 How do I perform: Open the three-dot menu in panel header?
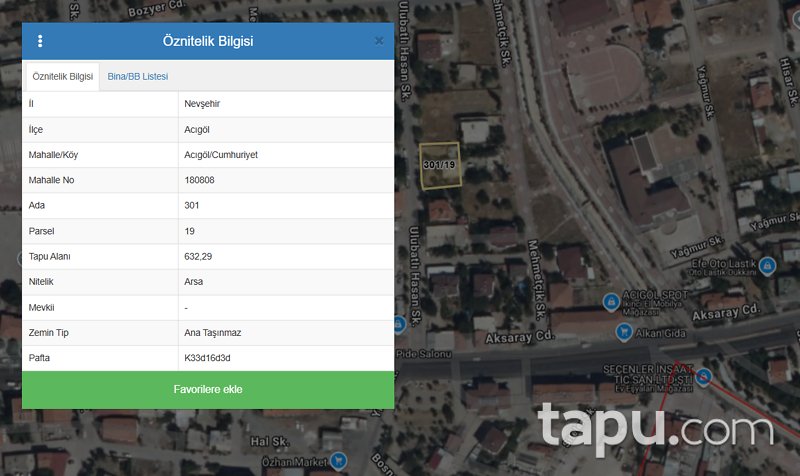pyautogui.click(x=40, y=41)
